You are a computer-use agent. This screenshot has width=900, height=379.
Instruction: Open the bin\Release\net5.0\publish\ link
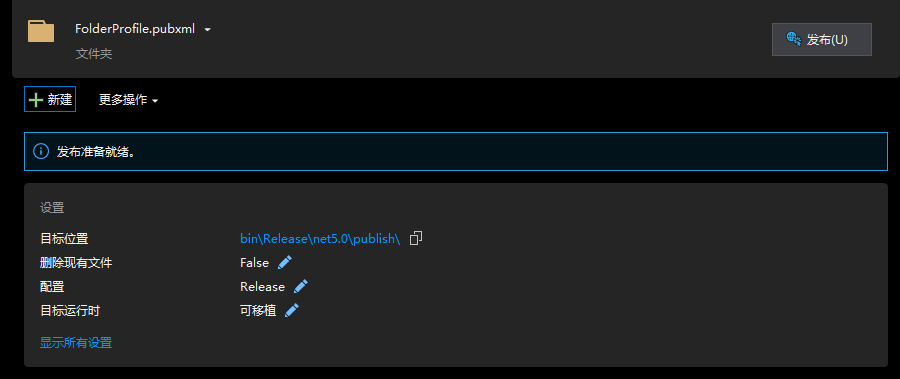[x=320, y=239]
